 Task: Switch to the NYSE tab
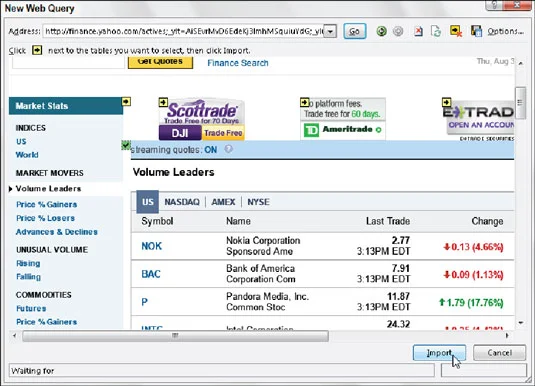pyautogui.click(x=258, y=202)
